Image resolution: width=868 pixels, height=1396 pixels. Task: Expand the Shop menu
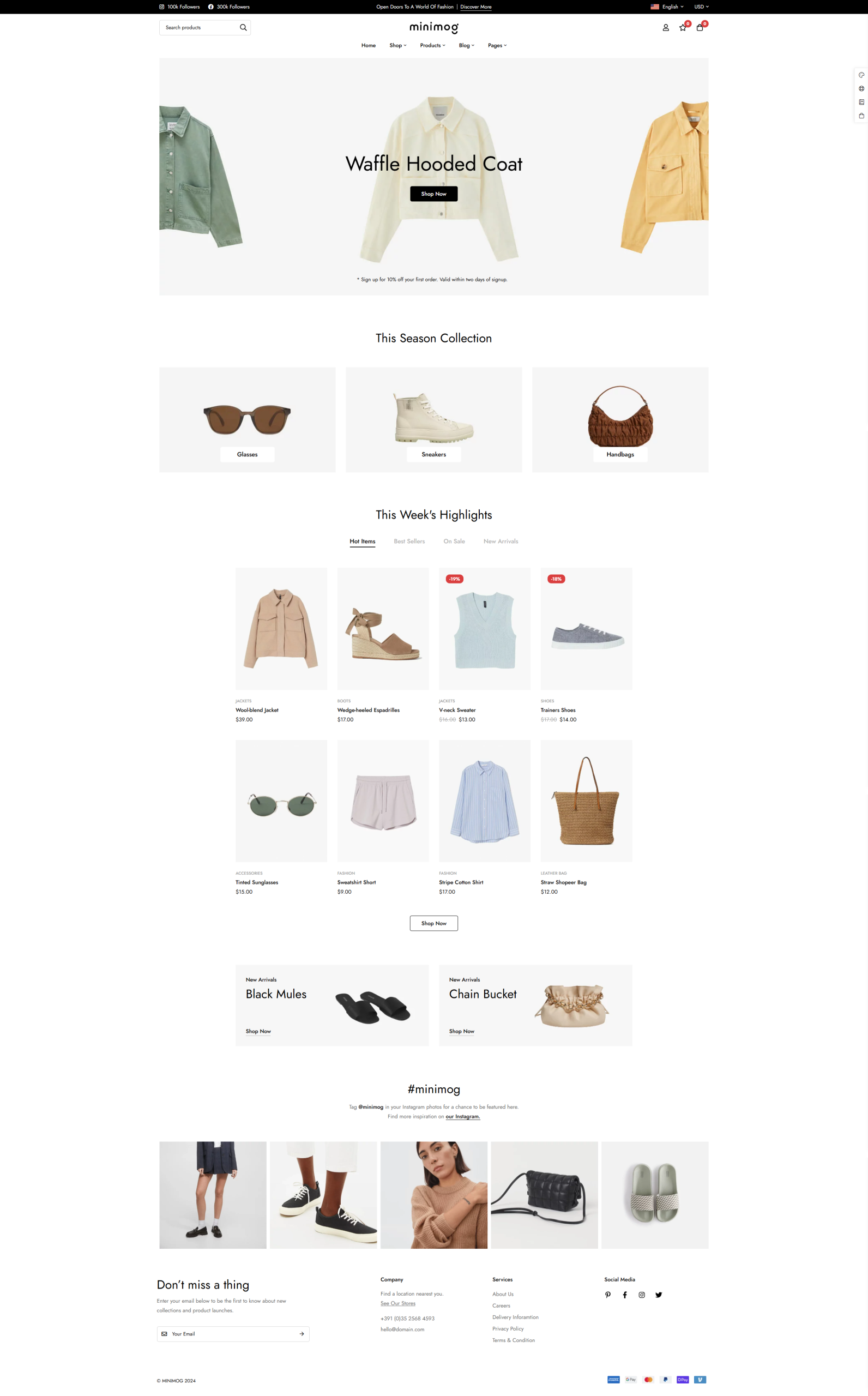398,45
